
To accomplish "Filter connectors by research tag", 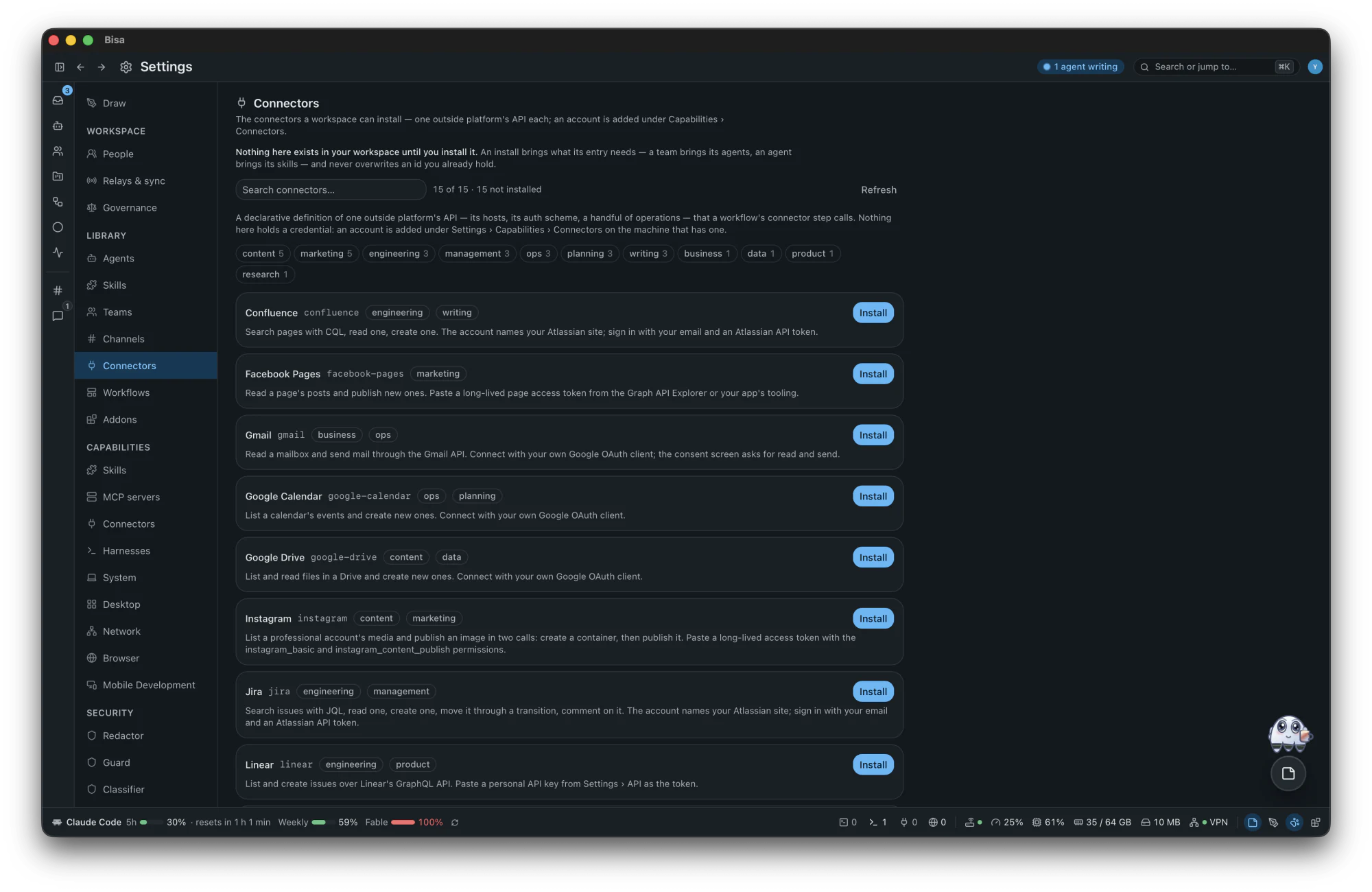I will pyautogui.click(x=265, y=274).
